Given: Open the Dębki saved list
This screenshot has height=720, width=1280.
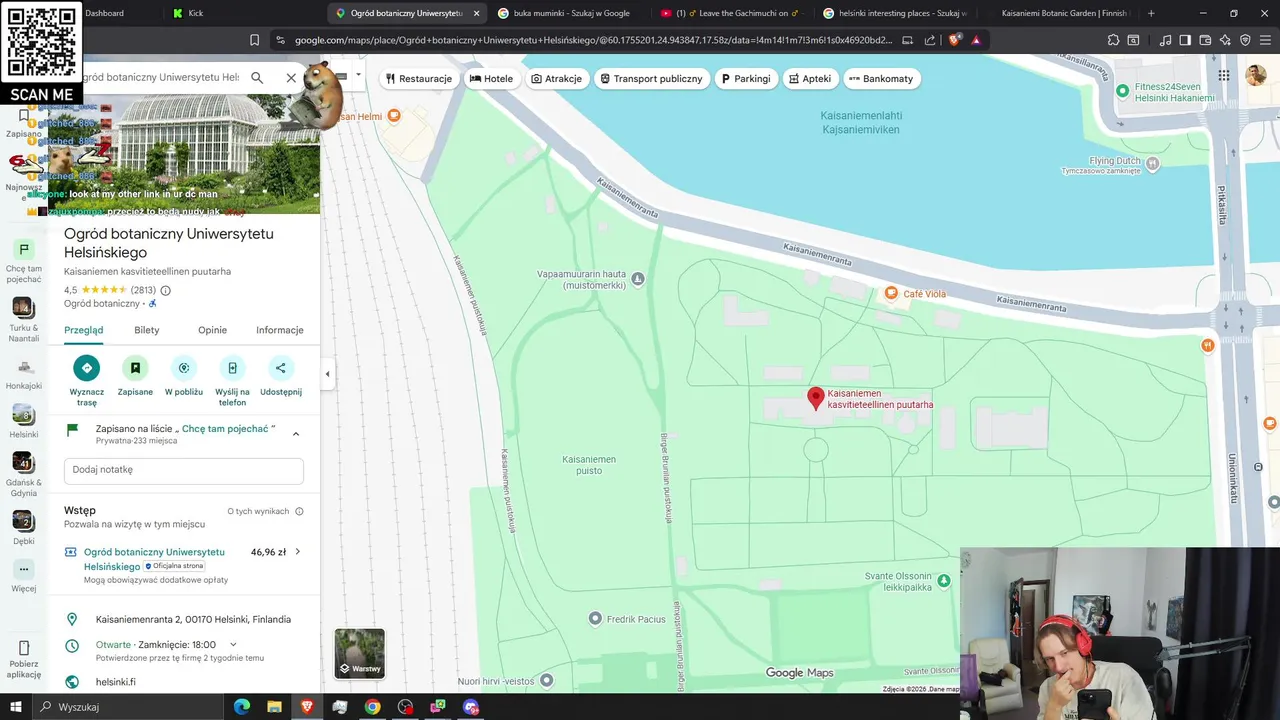Looking at the screenshot, I should pos(24,528).
